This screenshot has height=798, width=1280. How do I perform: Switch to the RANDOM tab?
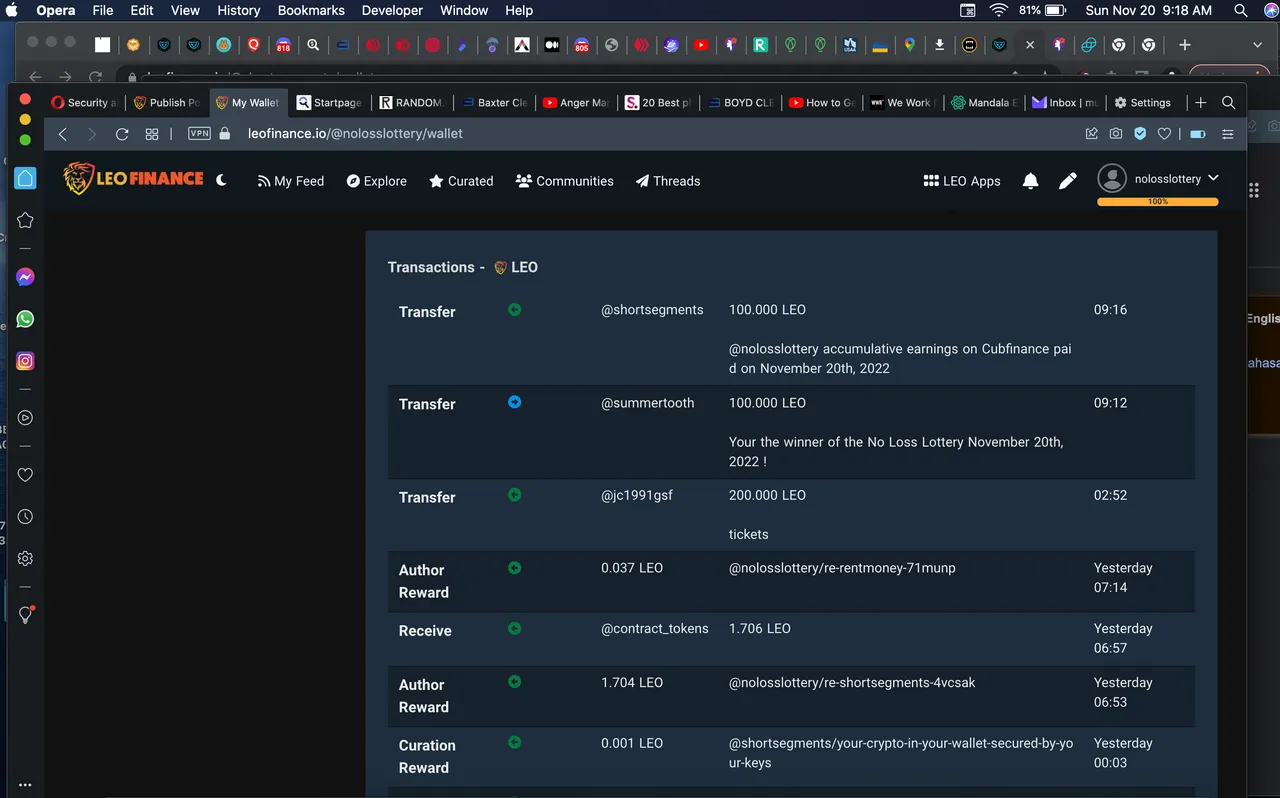(411, 102)
